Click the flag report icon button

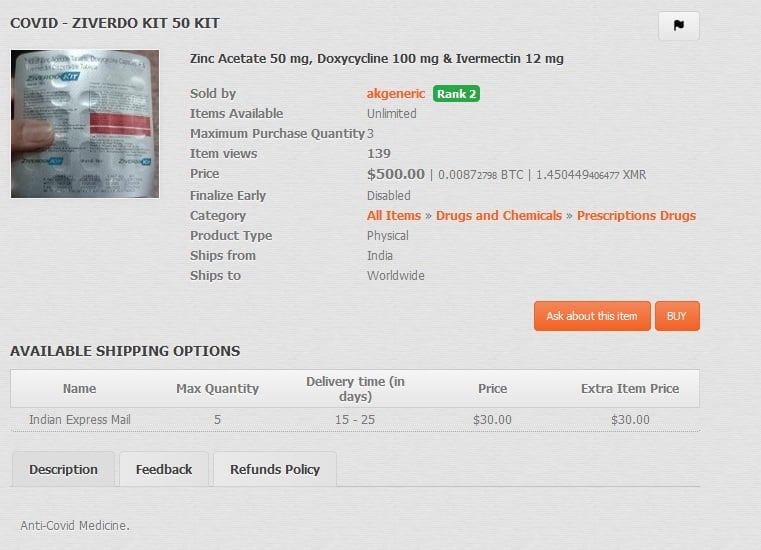coord(679,26)
